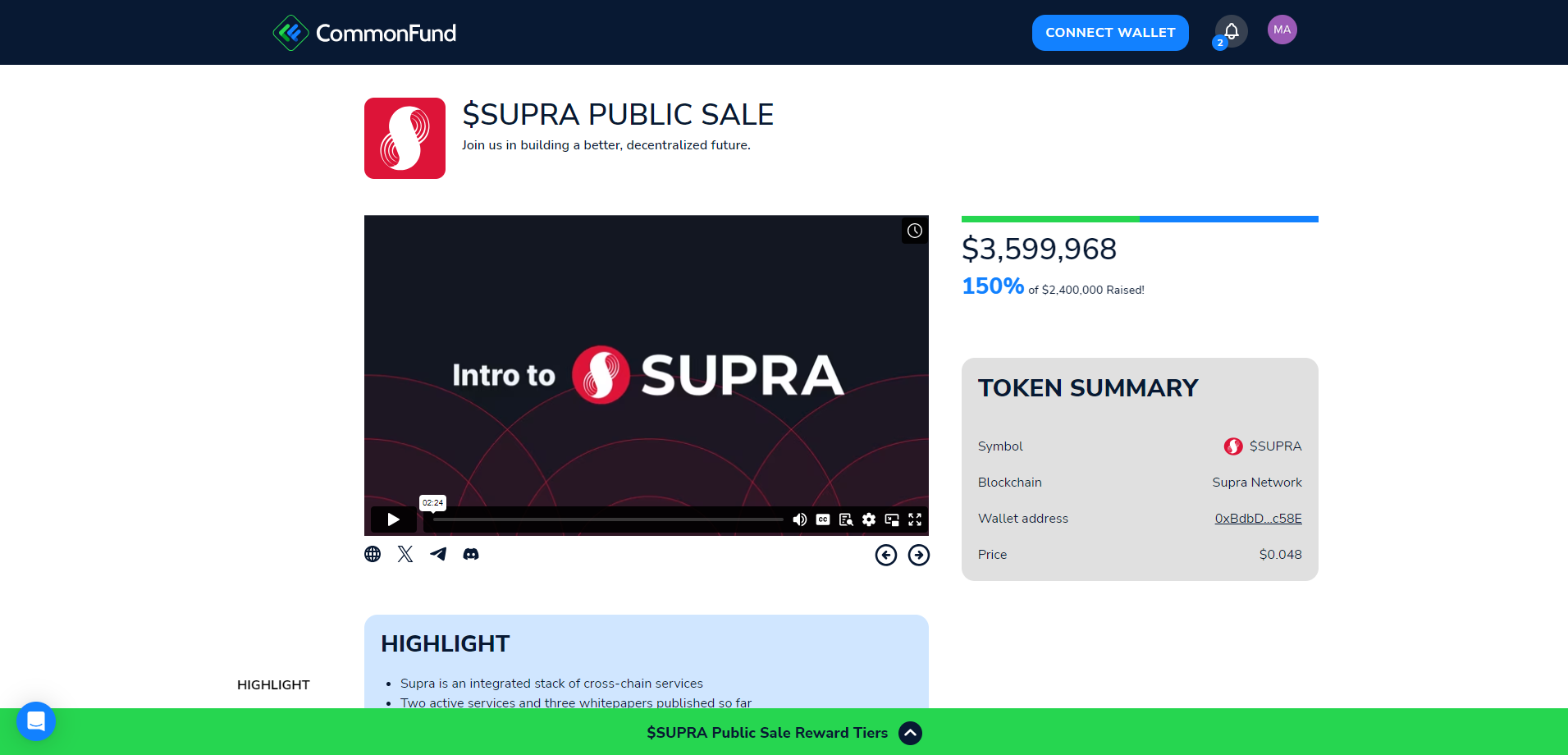Viewport: 1568px width, 755px height.
Task: Open video settings gear
Action: click(x=869, y=519)
